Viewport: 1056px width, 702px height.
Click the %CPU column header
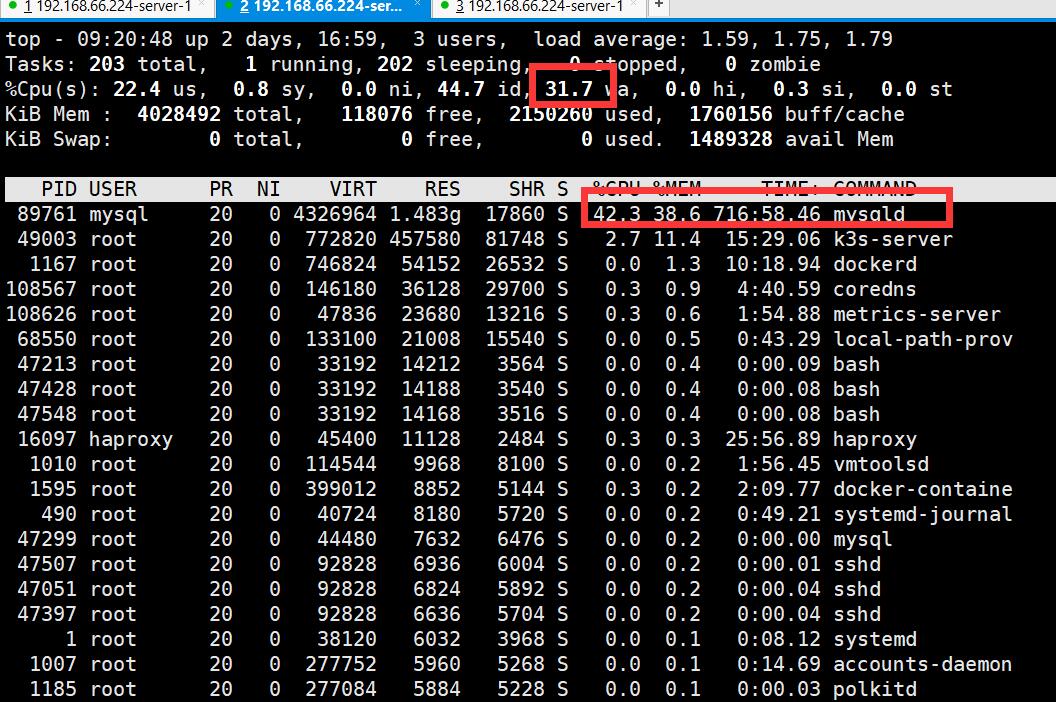pos(609,188)
